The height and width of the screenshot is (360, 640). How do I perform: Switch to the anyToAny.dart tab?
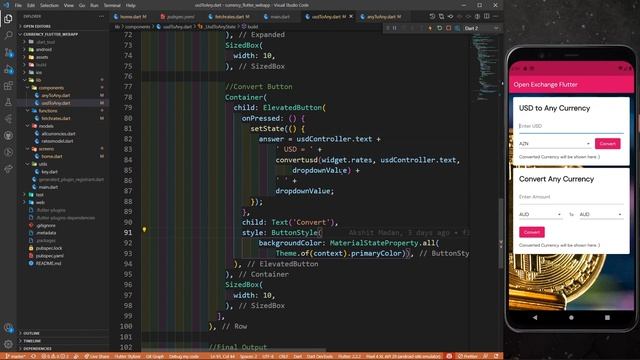tap(382, 17)
